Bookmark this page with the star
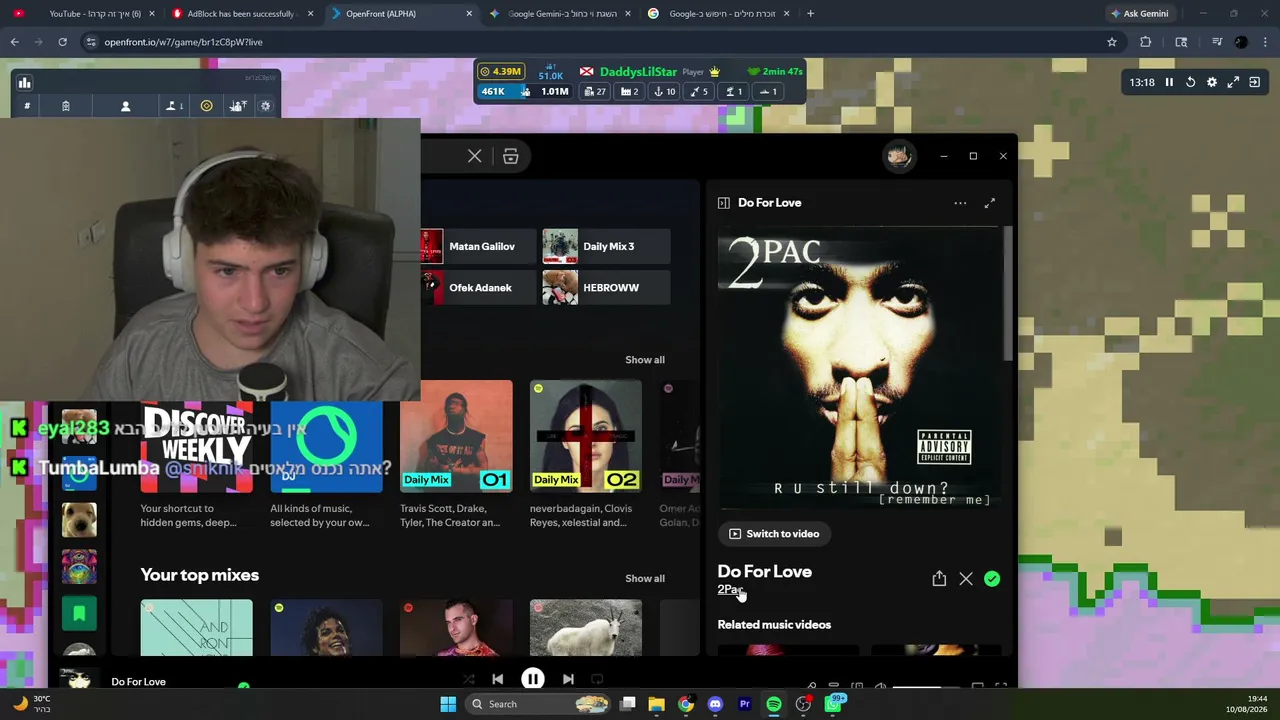Viewport: 1280px width, 720px height. [1111, 42]
